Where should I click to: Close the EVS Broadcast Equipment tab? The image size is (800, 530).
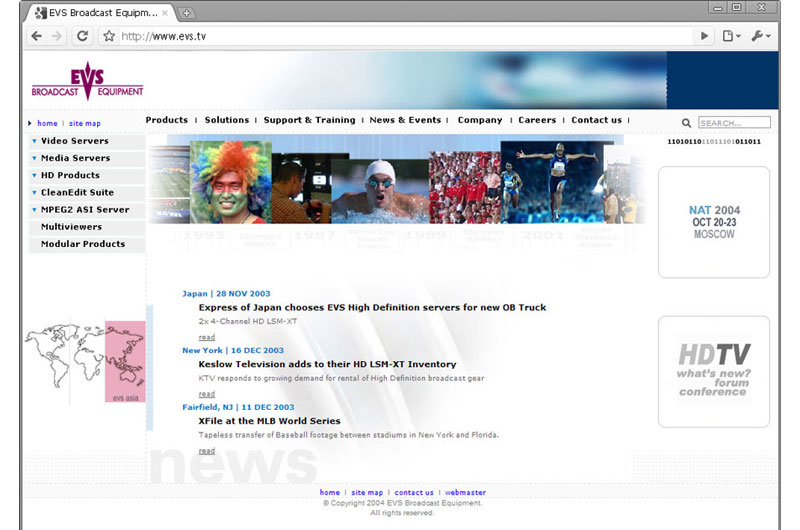point(165,13)
